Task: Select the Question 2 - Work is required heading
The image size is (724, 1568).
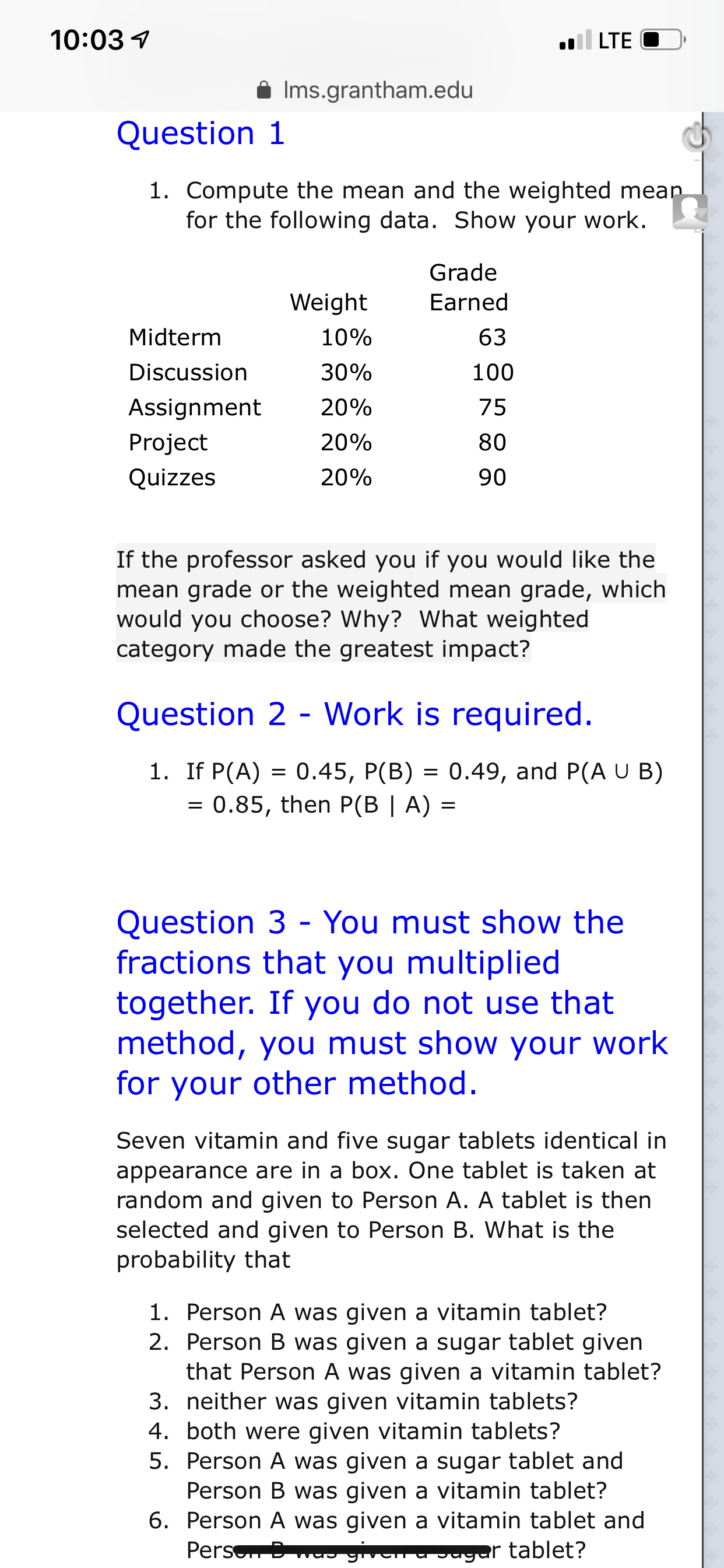Action: [x=354, y=714]
